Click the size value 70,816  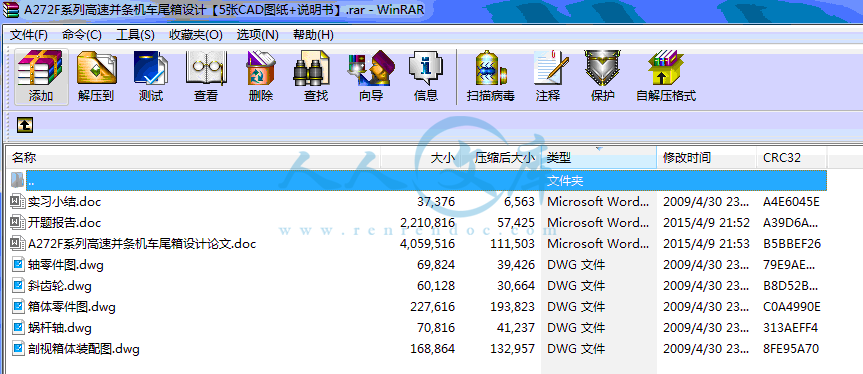pyautogui.click(x=436, y=328)
